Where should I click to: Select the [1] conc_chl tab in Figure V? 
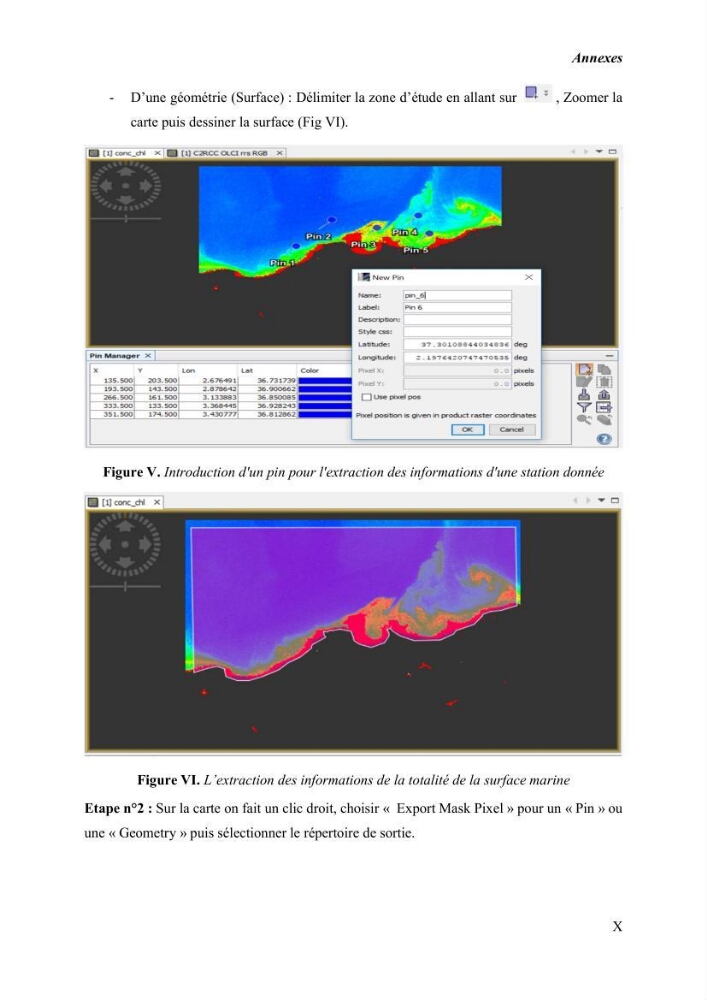[x=124, y=153]
